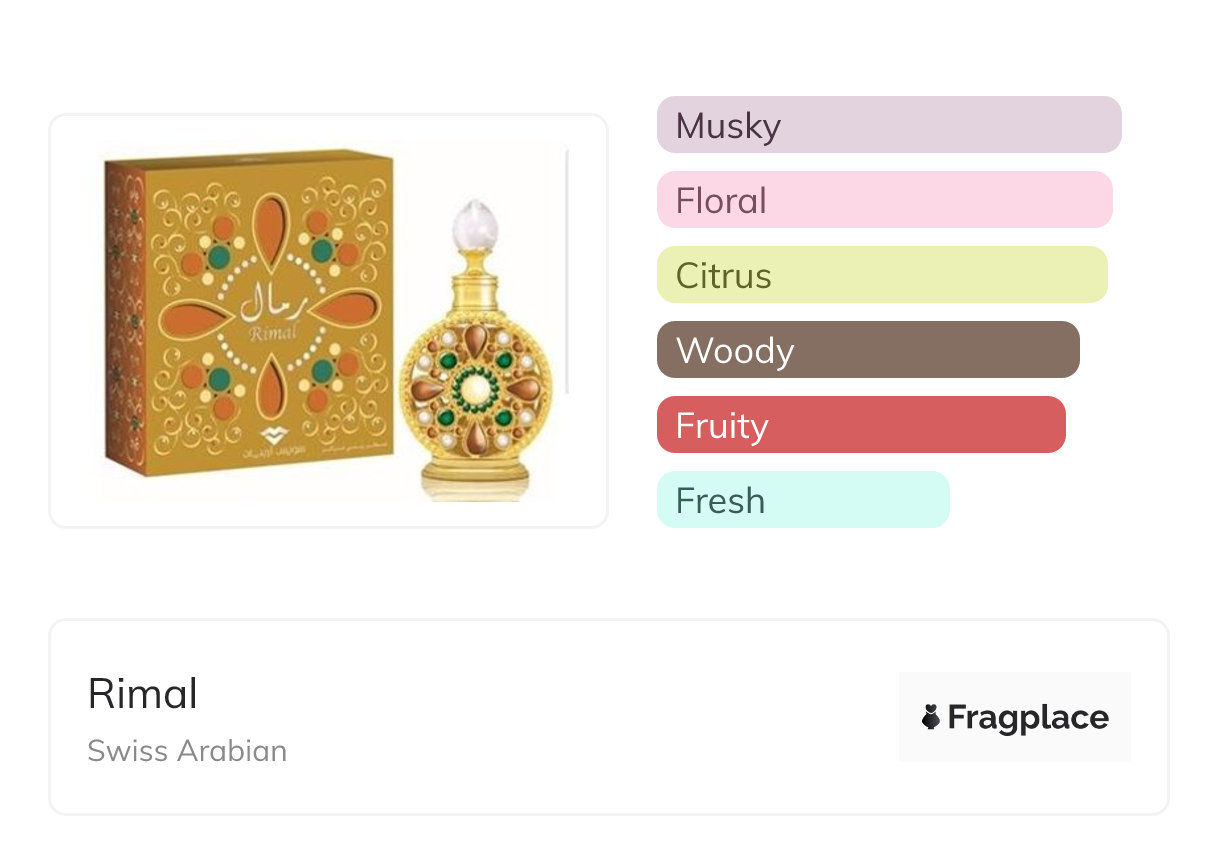Open the Fragplace logo text

(1028, 717)
